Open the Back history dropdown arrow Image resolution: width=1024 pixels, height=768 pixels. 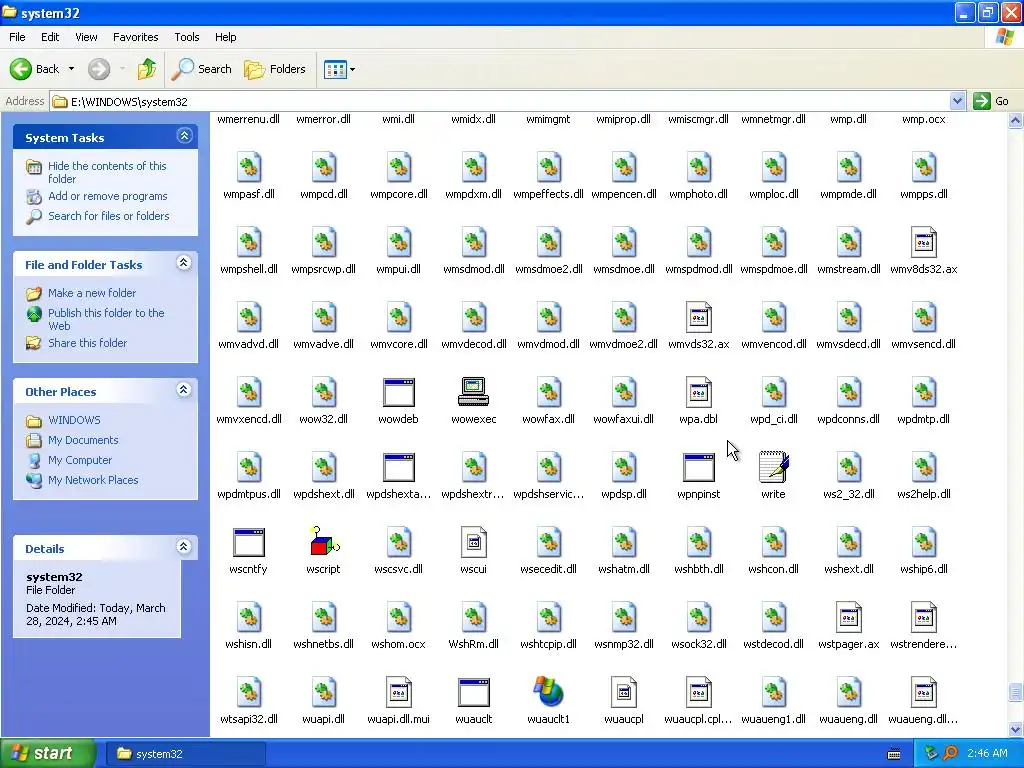[71, 69]
